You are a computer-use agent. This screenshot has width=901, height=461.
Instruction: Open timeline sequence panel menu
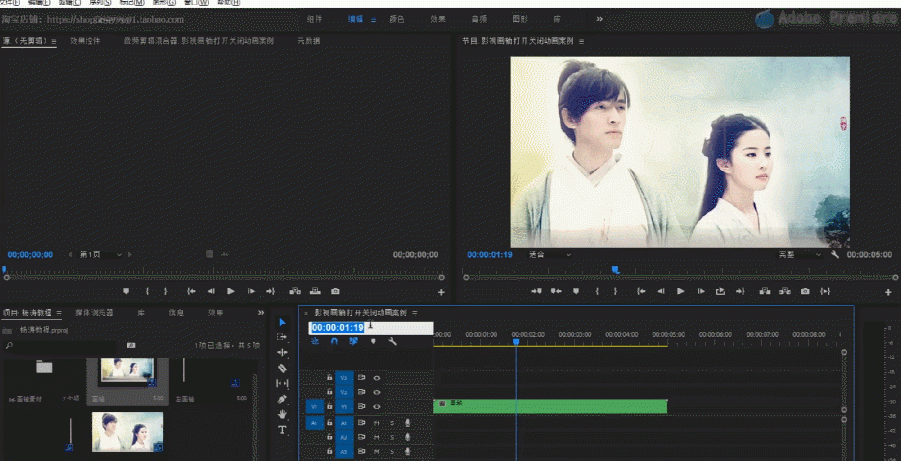(415, 313)
